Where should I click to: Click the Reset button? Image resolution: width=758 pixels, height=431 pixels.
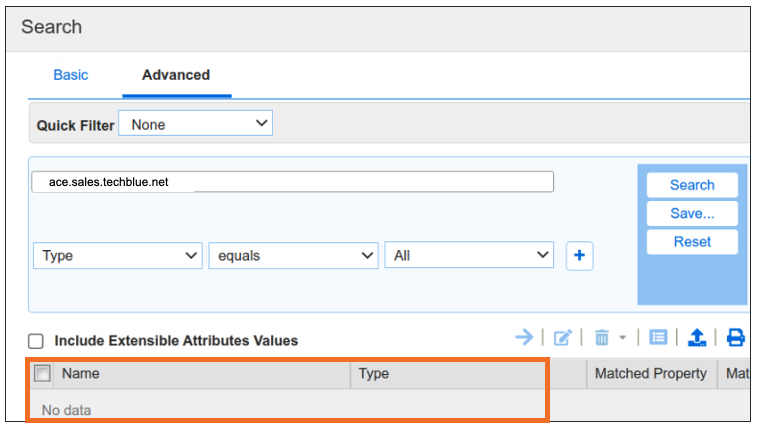point(692,242)
